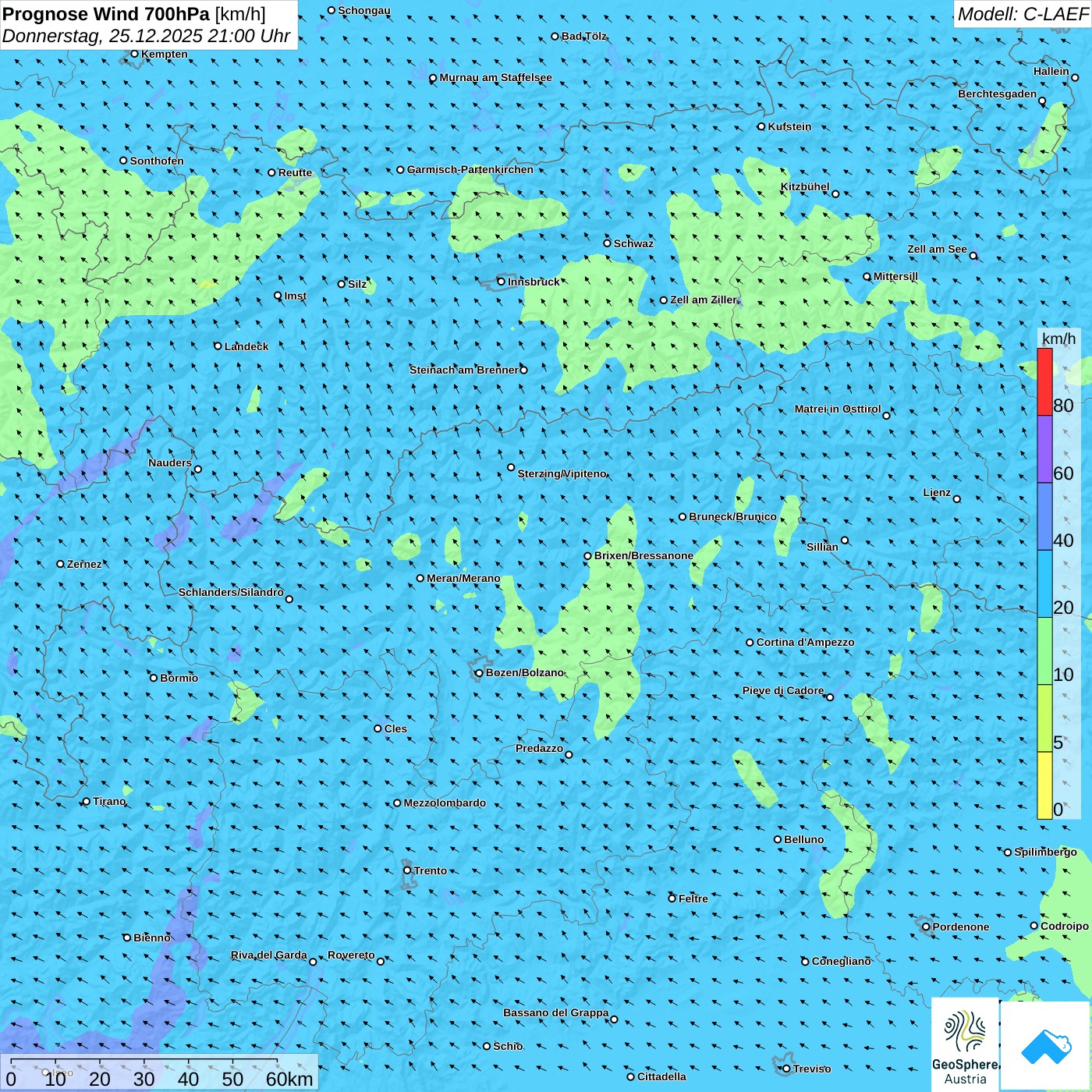Screen dimensions: 1092x1092
Task: Click the Kitzbühel location dot
Action: pyautogui.click(x=835, y=194)
